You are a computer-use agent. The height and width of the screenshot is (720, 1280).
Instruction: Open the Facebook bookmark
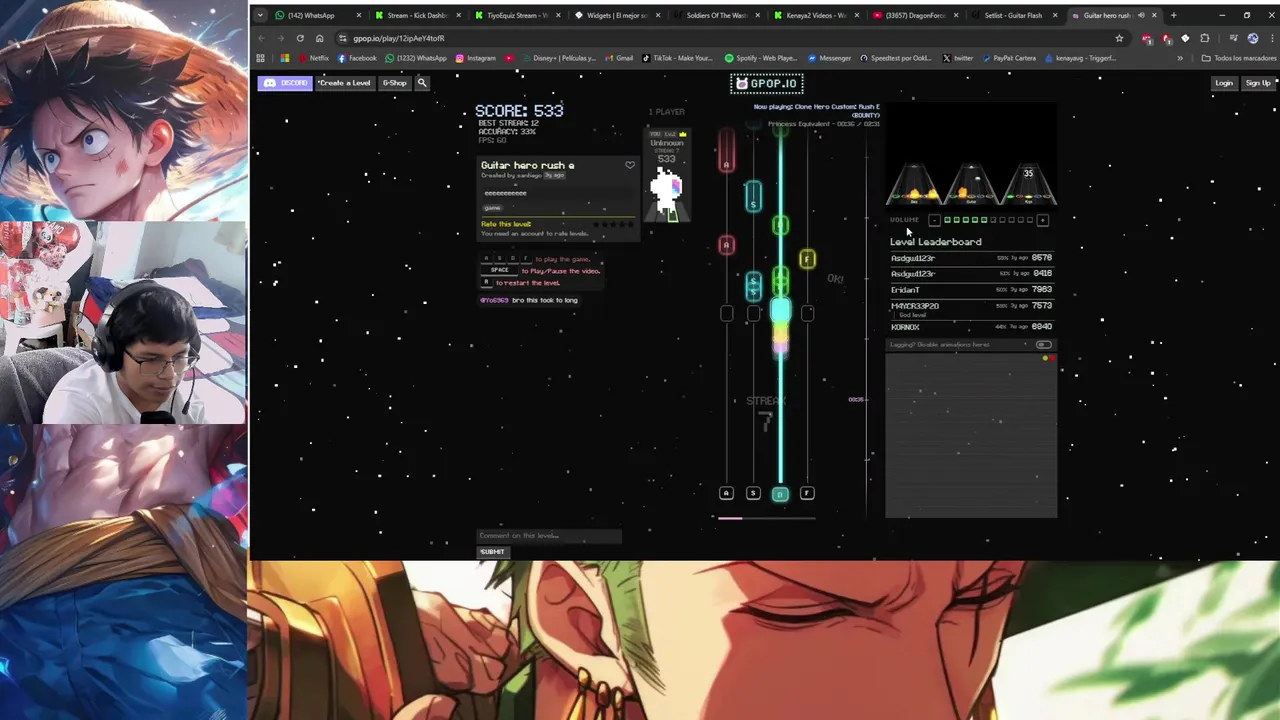[356, 58]
